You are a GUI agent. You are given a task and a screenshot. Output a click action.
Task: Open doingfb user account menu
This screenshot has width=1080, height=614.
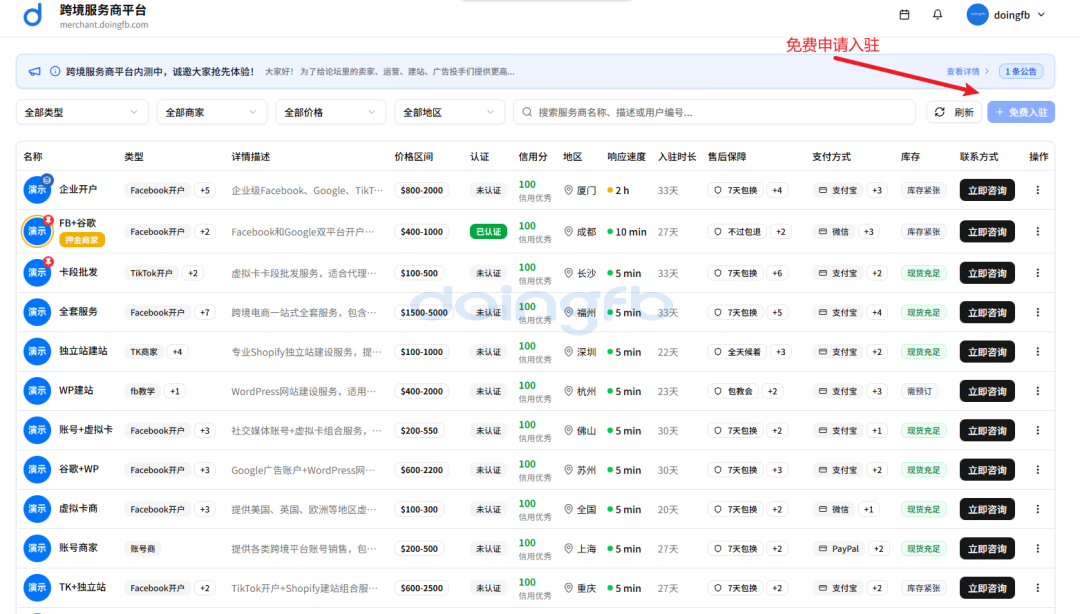pos(1006,15)
